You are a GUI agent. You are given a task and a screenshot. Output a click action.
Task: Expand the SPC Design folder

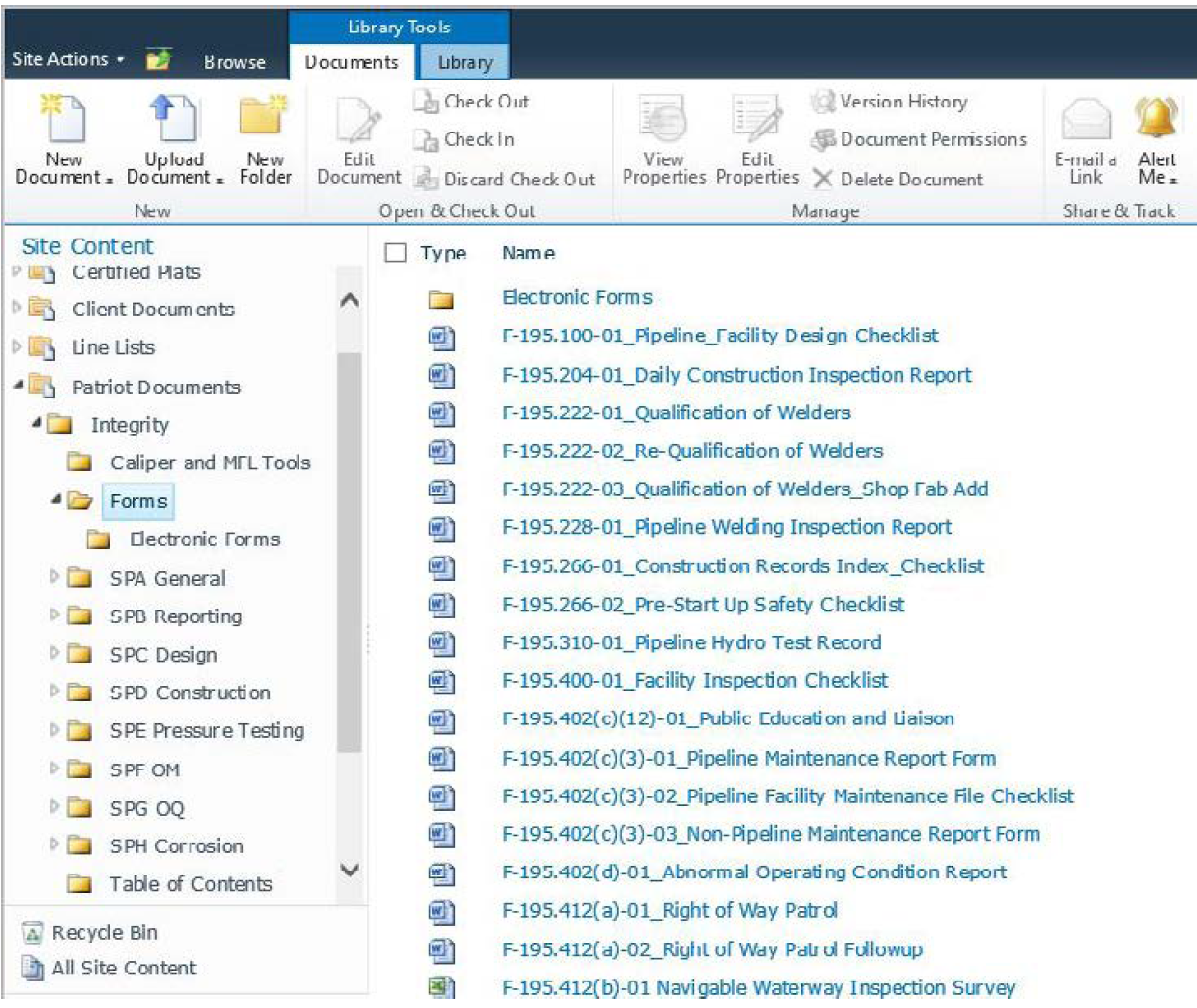click(x=55, y=654)
